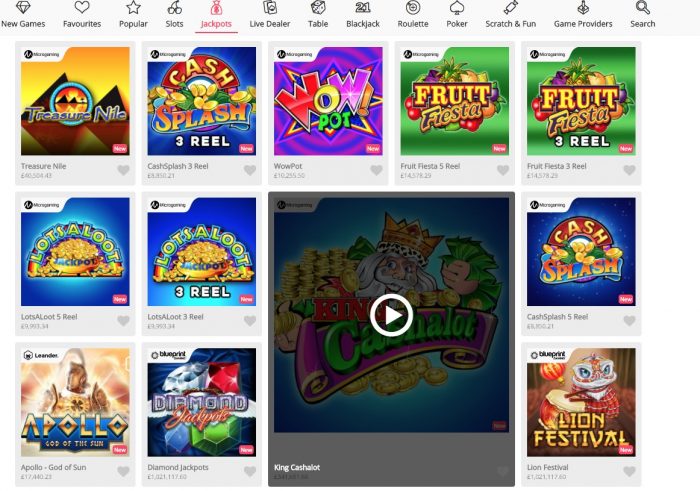Open the WowPot game thumbnail
This screenshot has width=700, height=491.
(x=328, y=101)
